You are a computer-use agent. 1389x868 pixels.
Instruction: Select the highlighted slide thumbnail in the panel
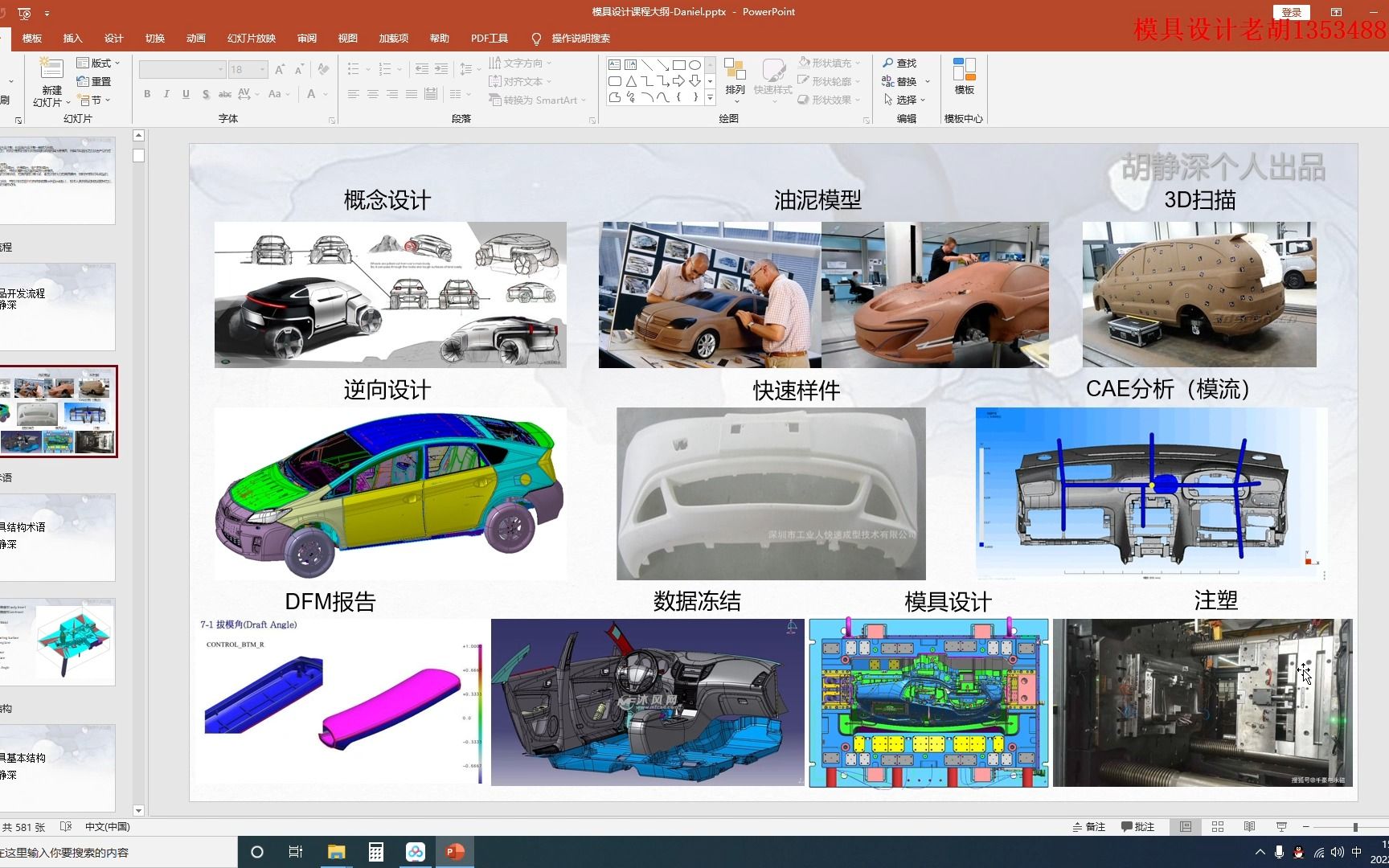click(x=60, y=412)
